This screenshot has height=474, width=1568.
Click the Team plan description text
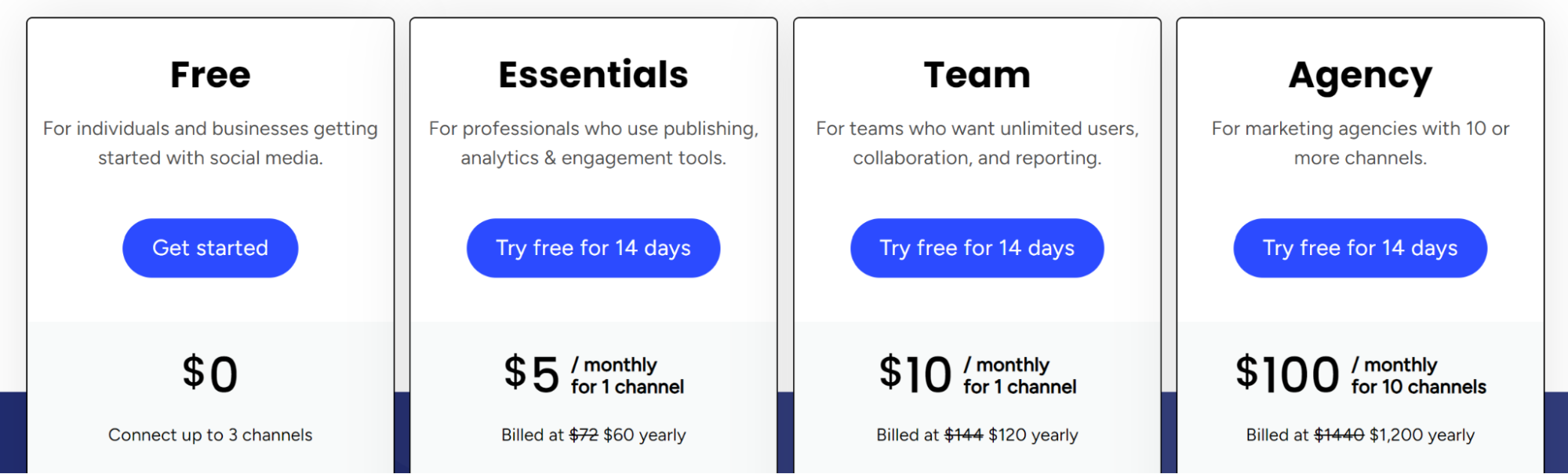point(977,143)
